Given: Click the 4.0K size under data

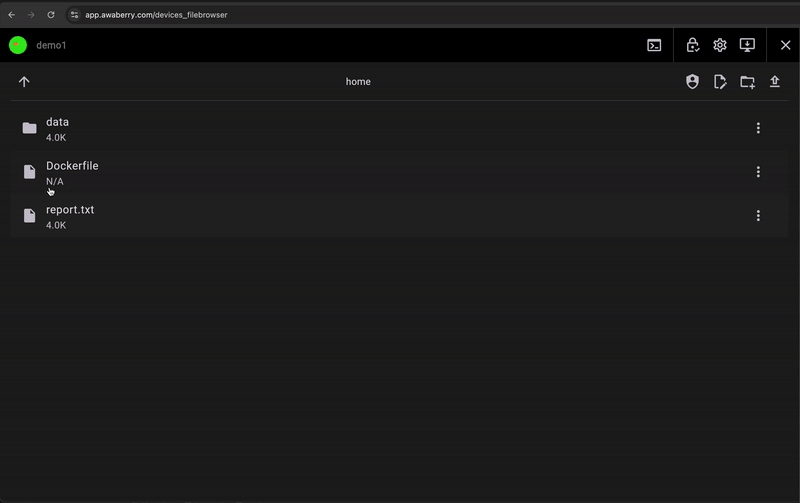Looking at the screenshot, I should (56, 138).
